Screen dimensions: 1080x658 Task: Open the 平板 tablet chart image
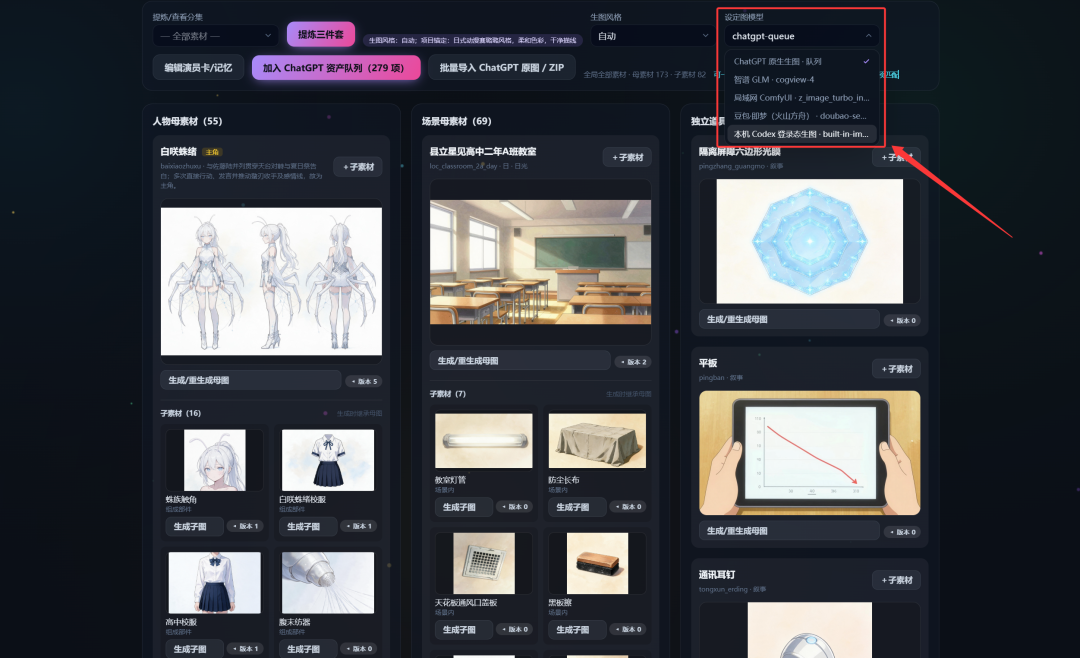click(x=809, y=453)
